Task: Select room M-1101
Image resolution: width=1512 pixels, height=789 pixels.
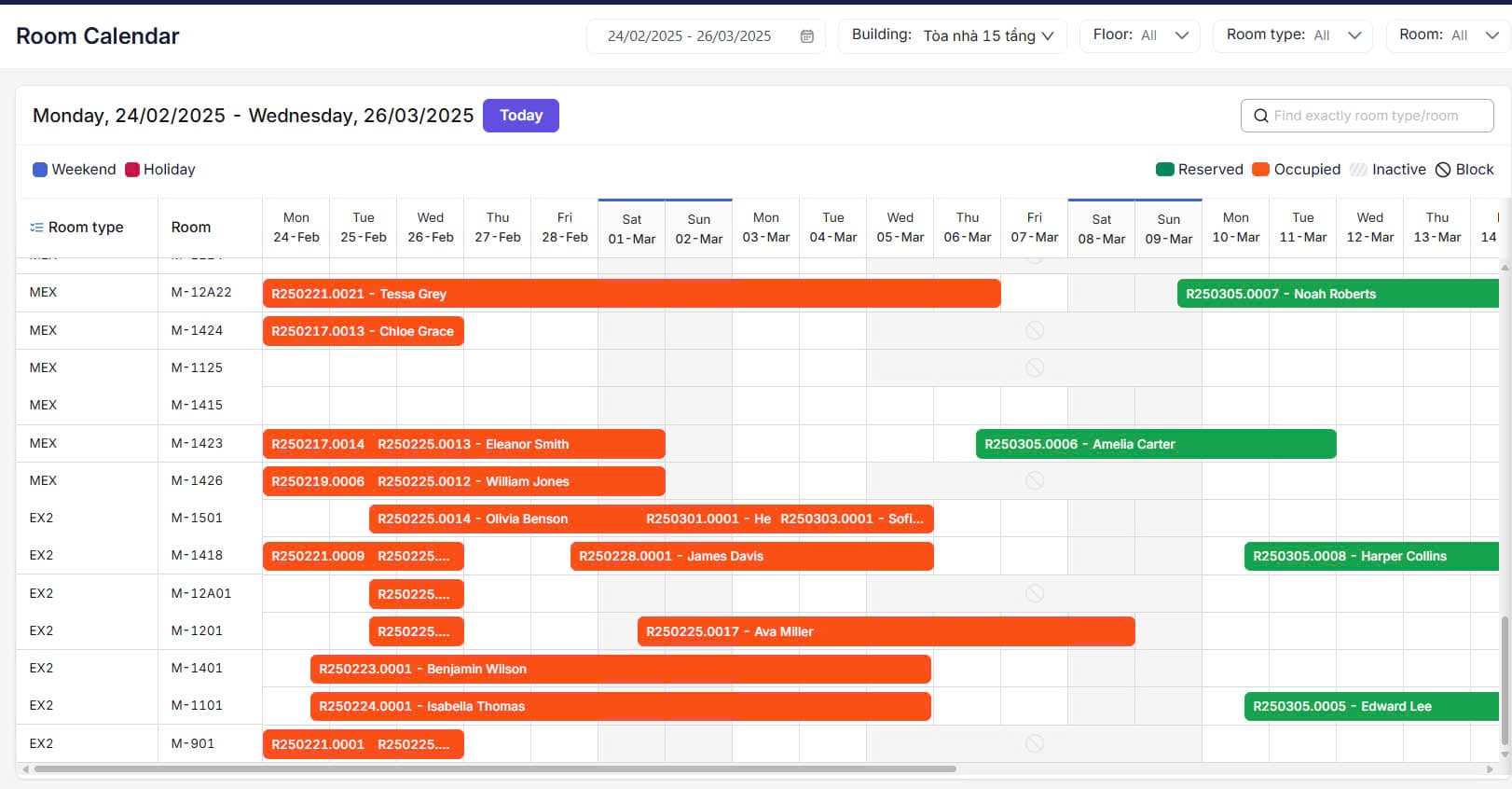Action: (x=198, y=705)
